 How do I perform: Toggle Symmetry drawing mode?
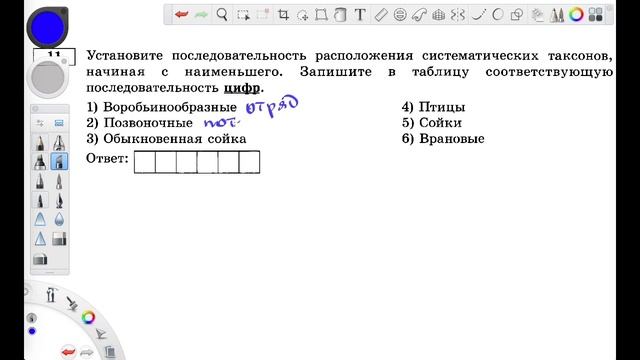point(458,15)
